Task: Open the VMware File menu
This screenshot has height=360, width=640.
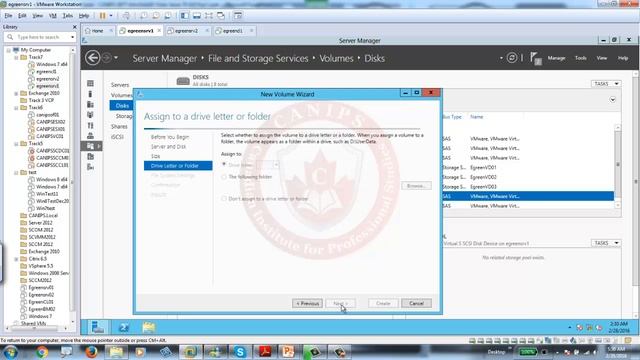Action: point(9,16)
